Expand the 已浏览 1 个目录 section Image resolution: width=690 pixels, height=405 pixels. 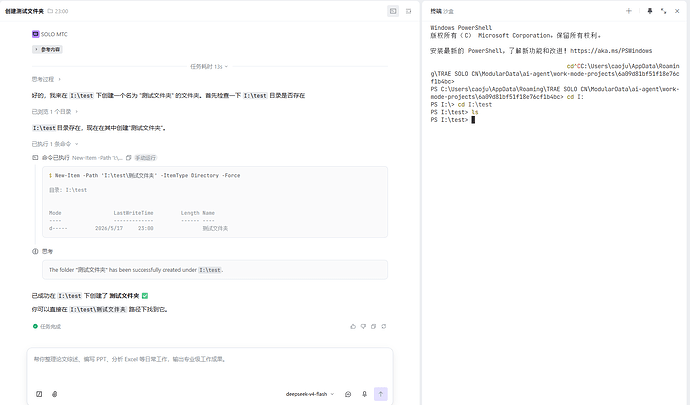tap(55, 112)
